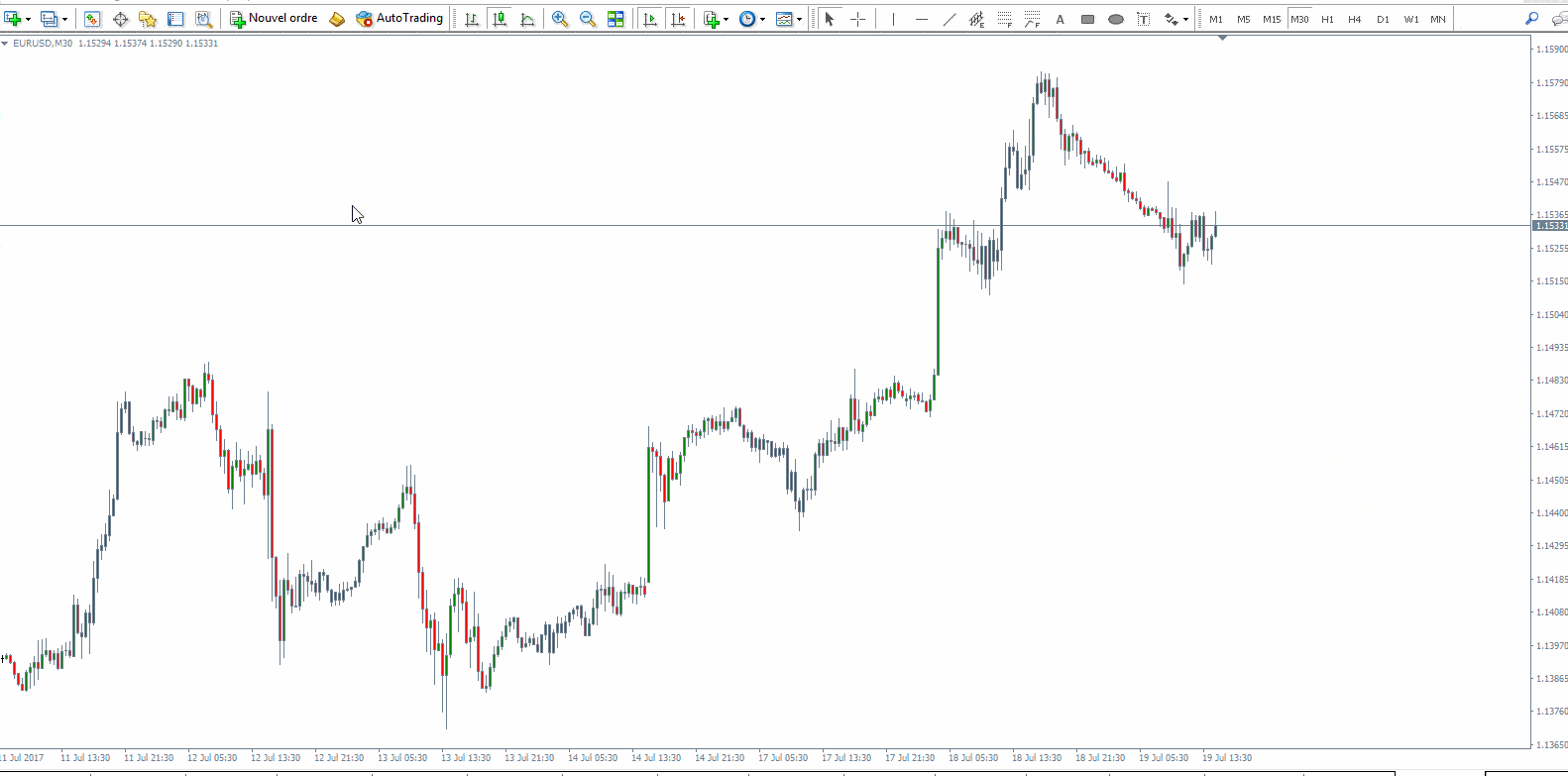Toggle chart shift from right border
The height and width of the screenshot is (776, 1568).
tap(678, 19)
